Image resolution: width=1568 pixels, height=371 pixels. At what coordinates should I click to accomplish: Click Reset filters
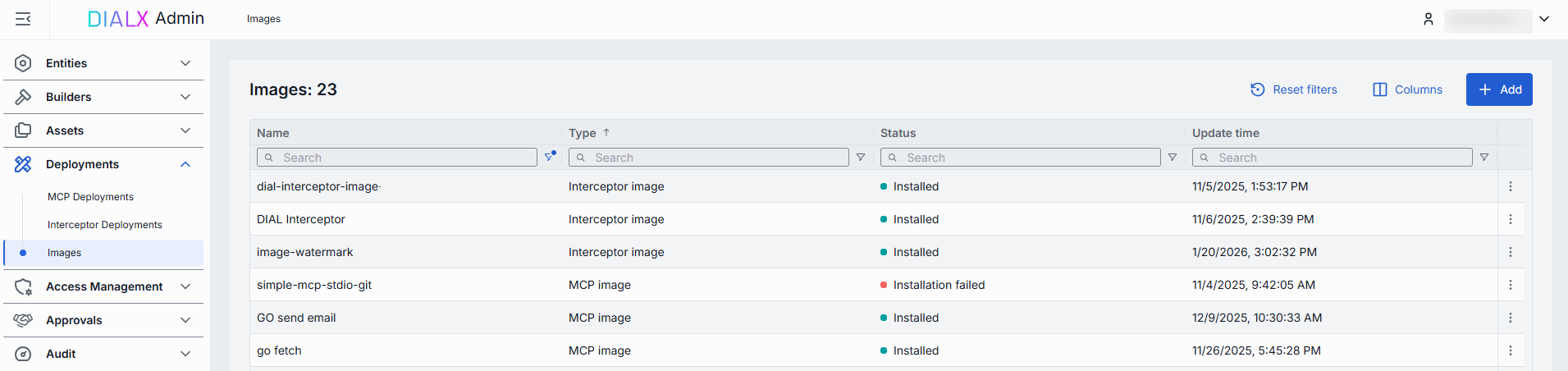pos(1293,89)
